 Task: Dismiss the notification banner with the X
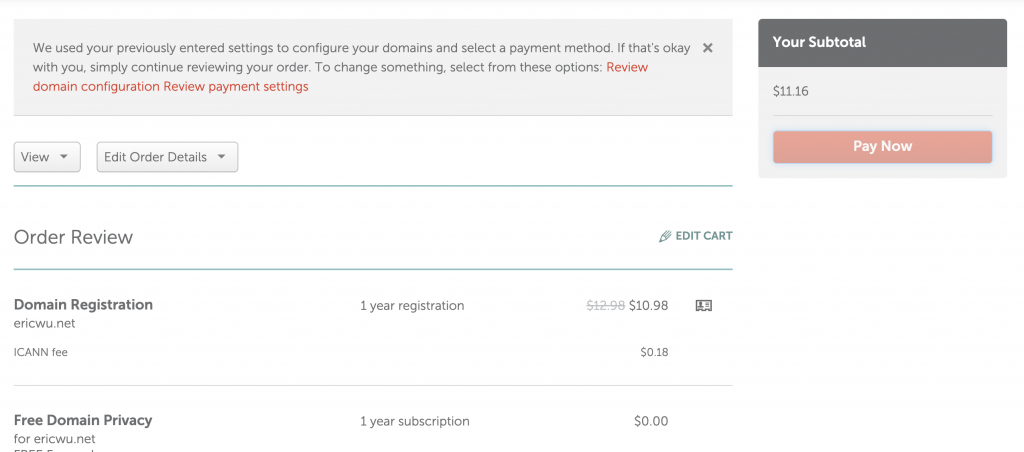click(708, 48)
